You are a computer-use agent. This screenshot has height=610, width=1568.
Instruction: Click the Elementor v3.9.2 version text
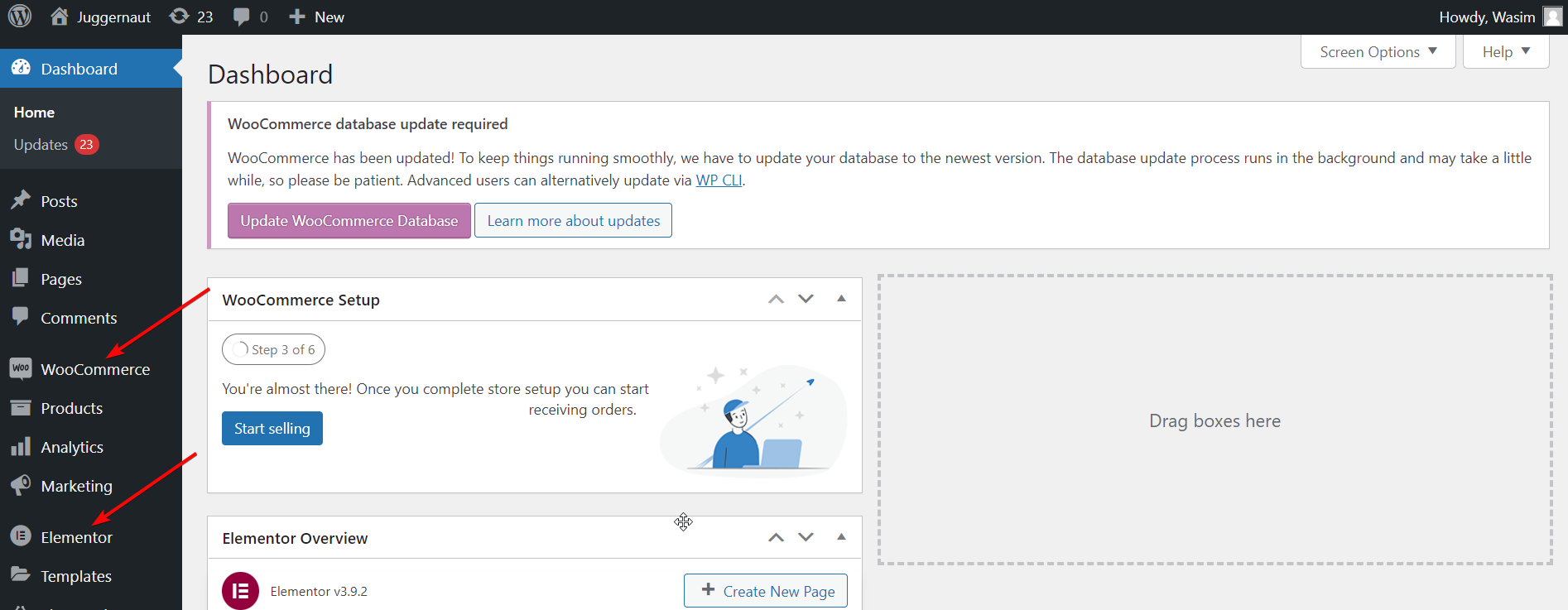tap(319, 591)
